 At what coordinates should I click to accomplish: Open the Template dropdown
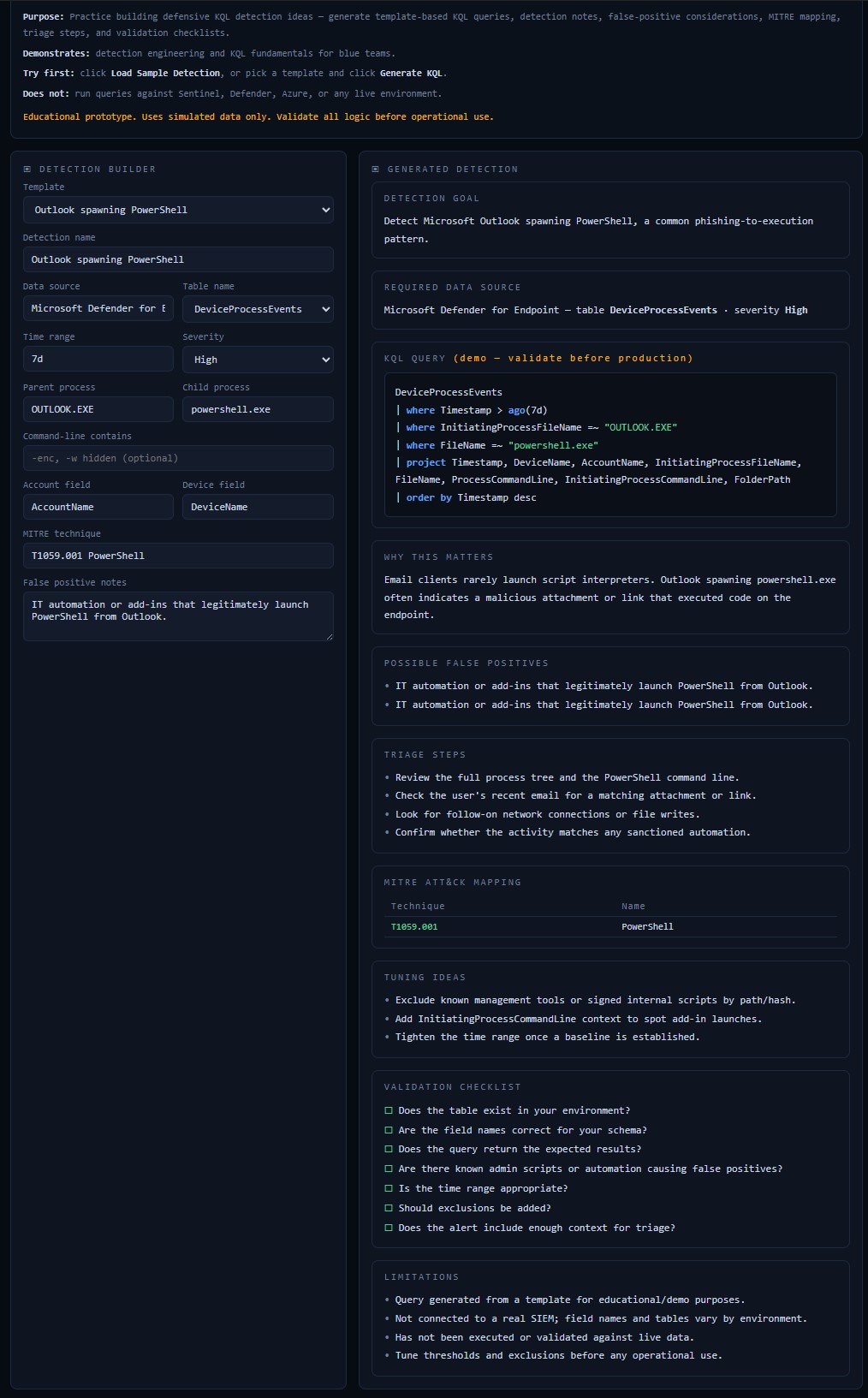178,210
